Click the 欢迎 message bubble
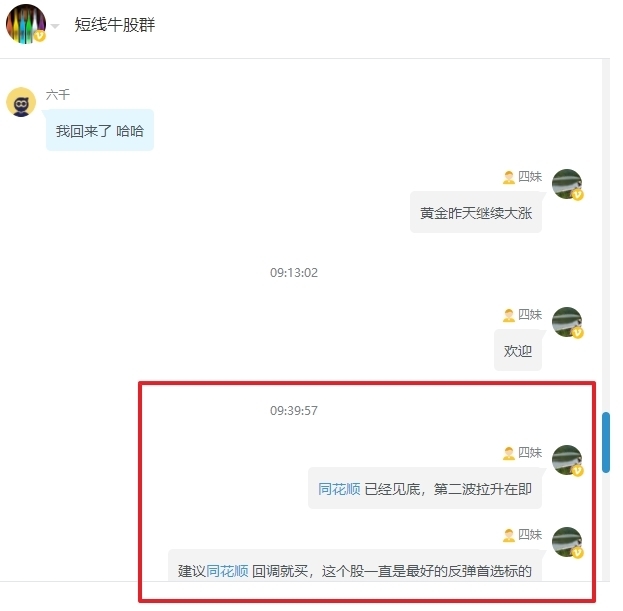Image resolution: width=623 pixels, height=611 pixels. [x=518, y=350]
